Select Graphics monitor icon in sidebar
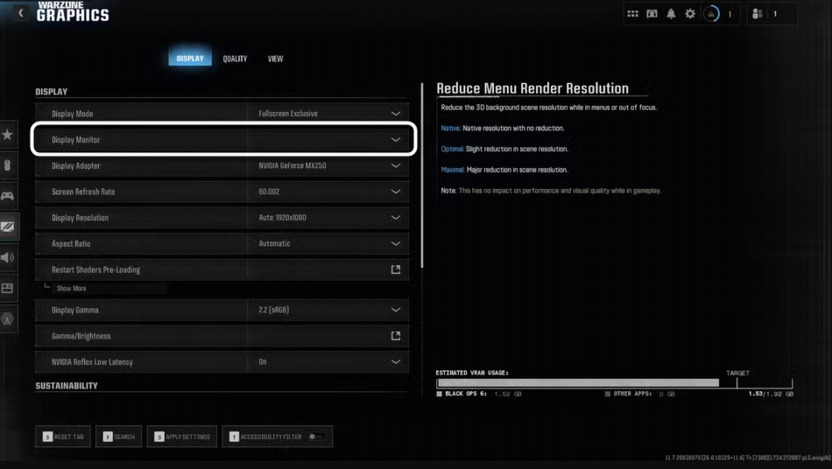The image size is (832, 469). 7,227
